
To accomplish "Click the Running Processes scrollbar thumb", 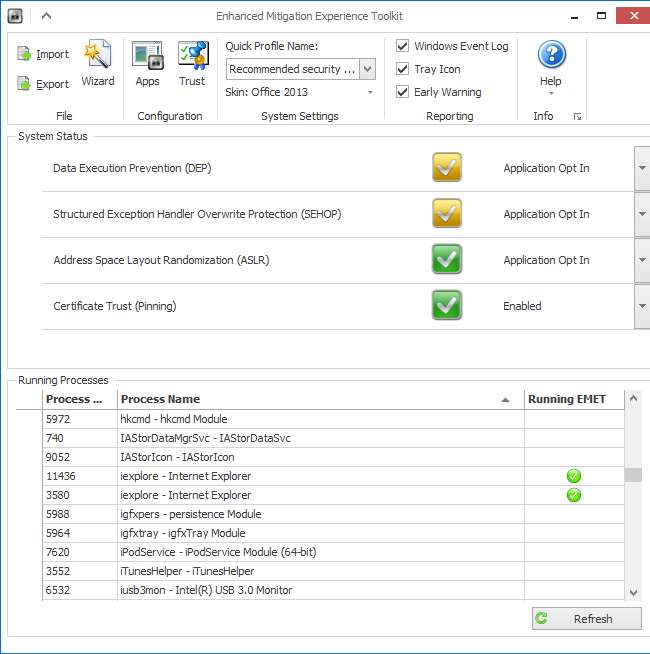I will click(633, 476).
